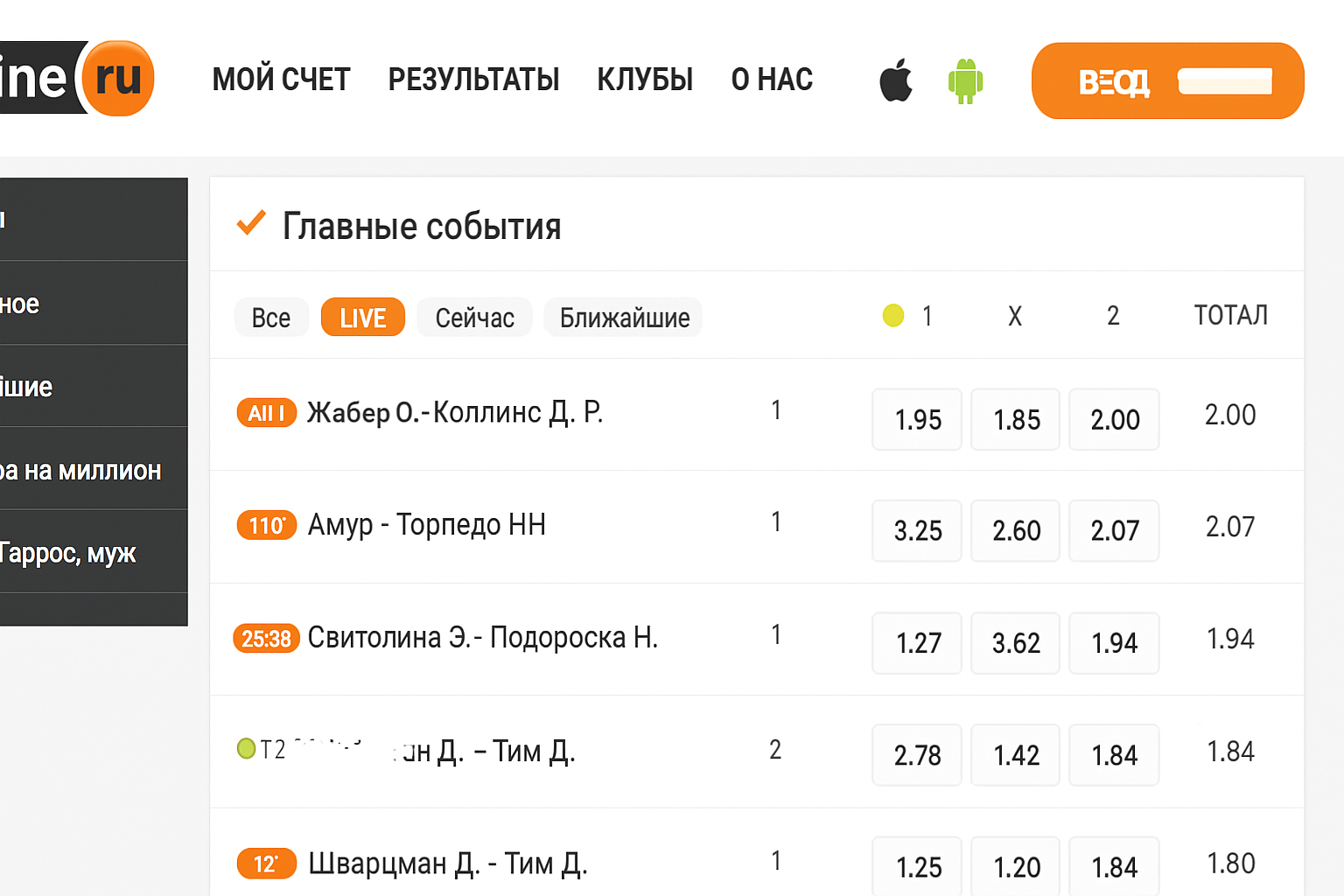Screen dimensions: 1344x896
Task: Open the Амур - Торпедо НН match
Action: (427, 525)
